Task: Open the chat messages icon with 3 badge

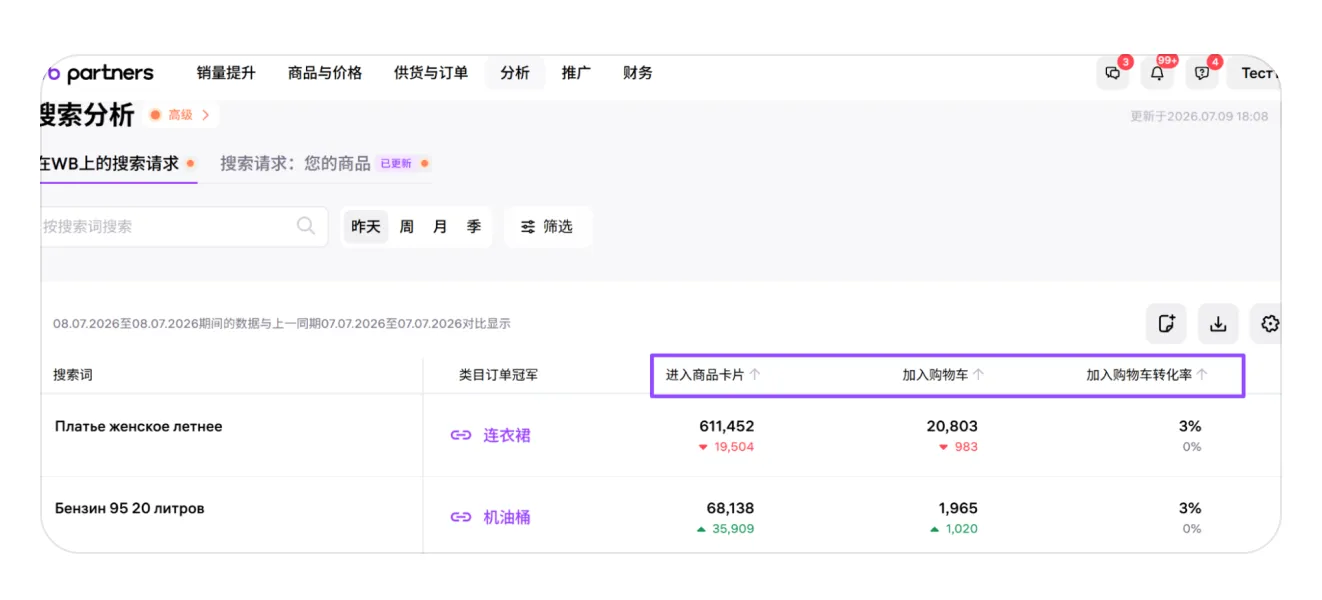Action: click(1112, 73)
